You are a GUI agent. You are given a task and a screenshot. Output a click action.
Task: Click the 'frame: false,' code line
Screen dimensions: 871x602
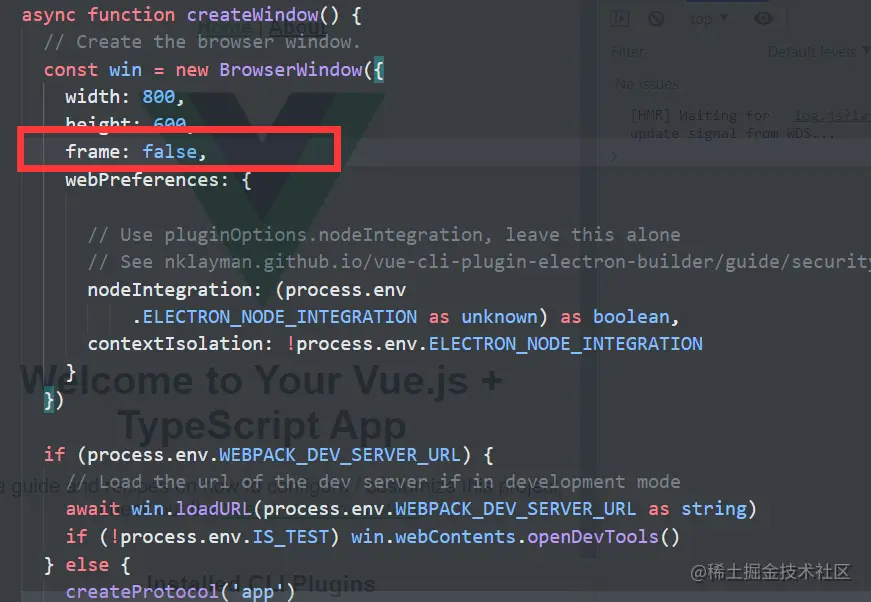pyautogui.click(x=136, y=152)
